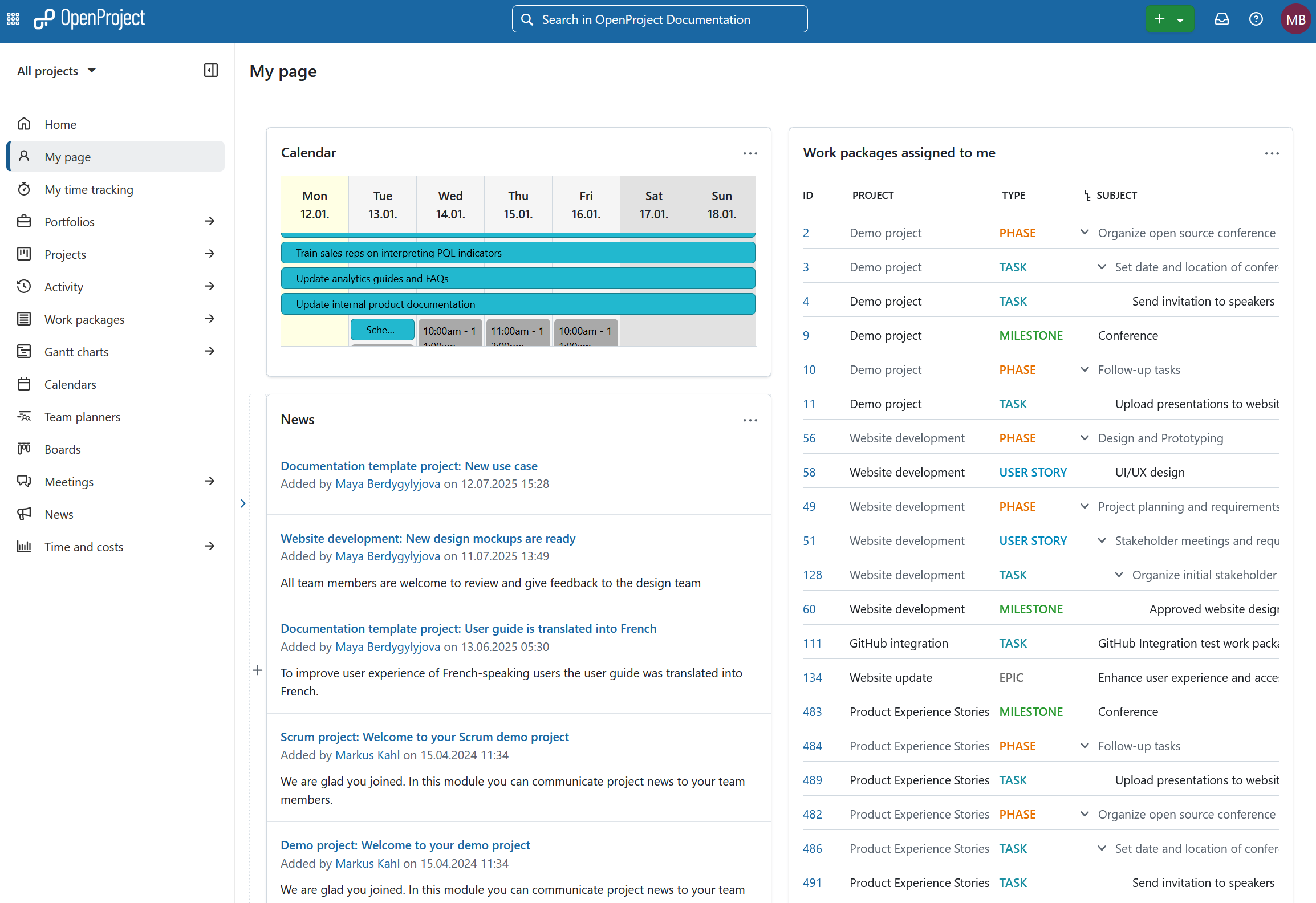The image size is (1316, 903).
Task: Open the Boards module
Action: coord(62,449)
